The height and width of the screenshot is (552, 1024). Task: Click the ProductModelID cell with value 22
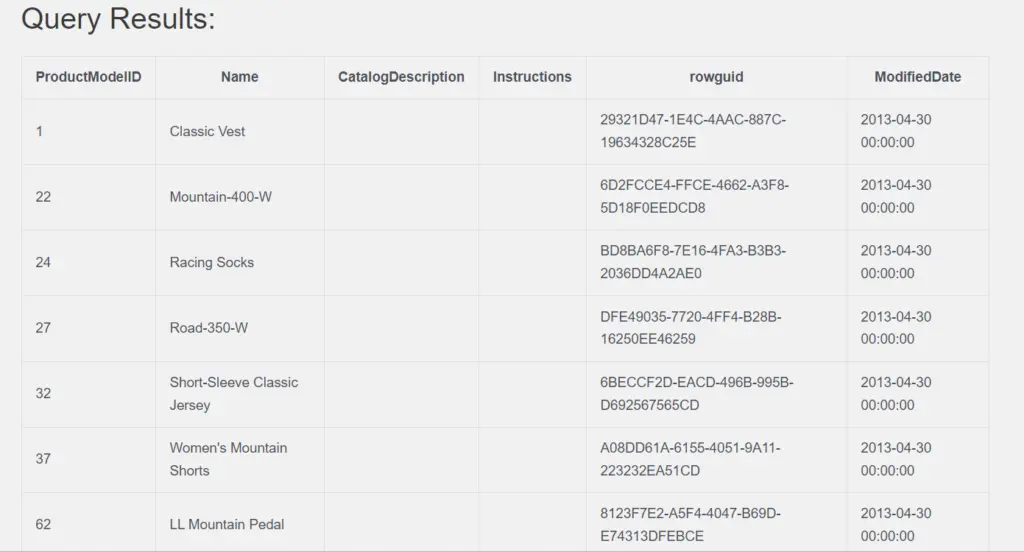pyautogui.click(x=88, y=197)
